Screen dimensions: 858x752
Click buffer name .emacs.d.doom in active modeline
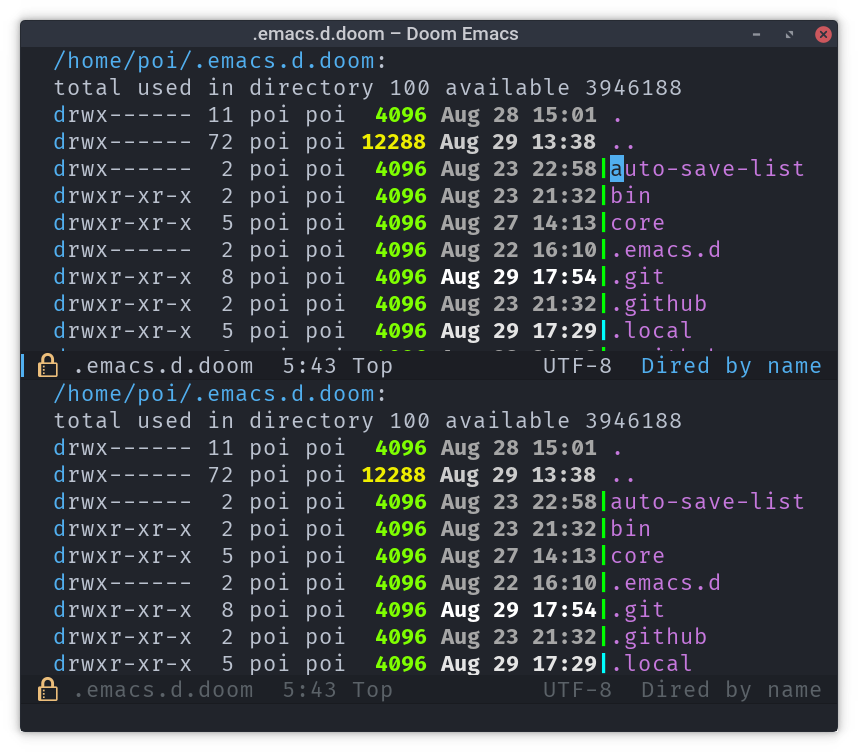[x=163, y=366]
